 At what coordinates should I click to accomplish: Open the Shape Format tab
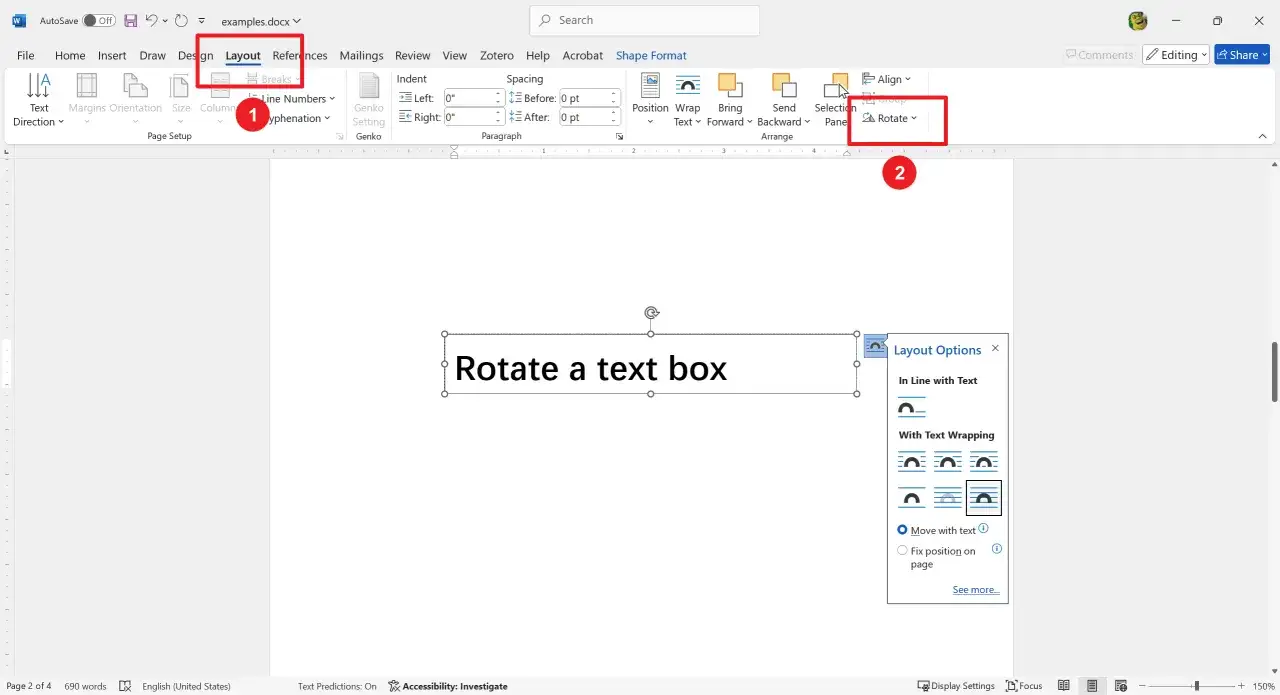click(x=651, y=56)
